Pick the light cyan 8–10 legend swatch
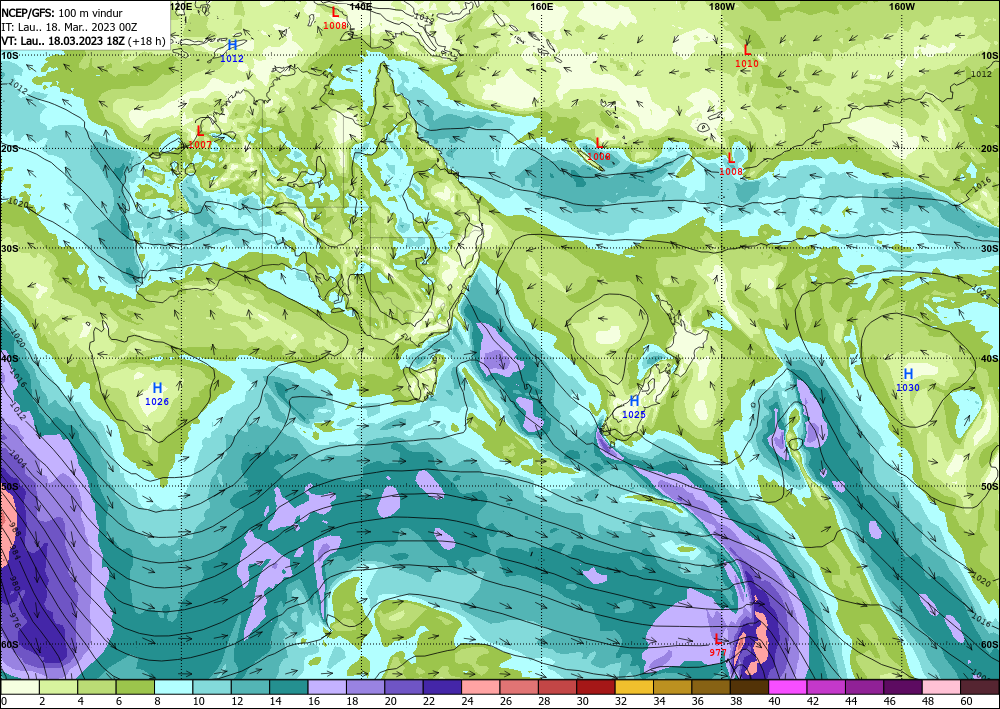 [173, 687]
